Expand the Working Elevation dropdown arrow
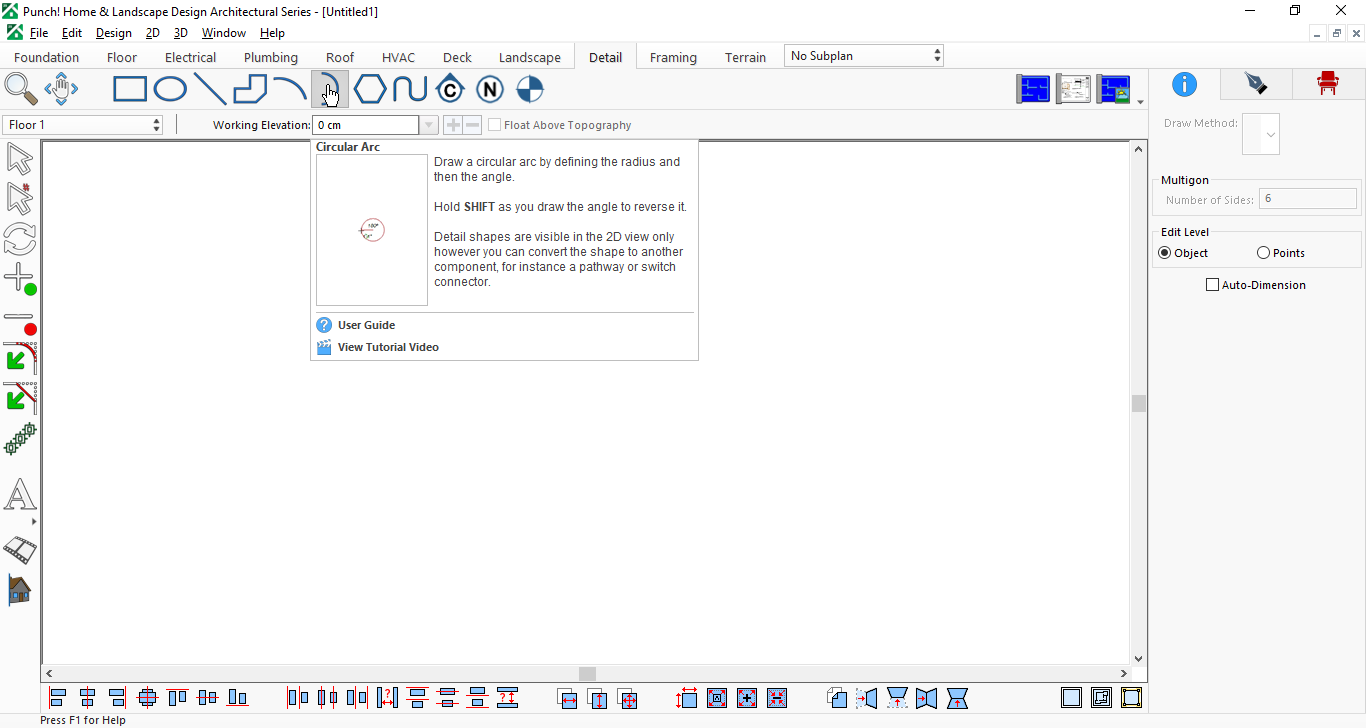 pyautogui.click(x=429, y=125)
